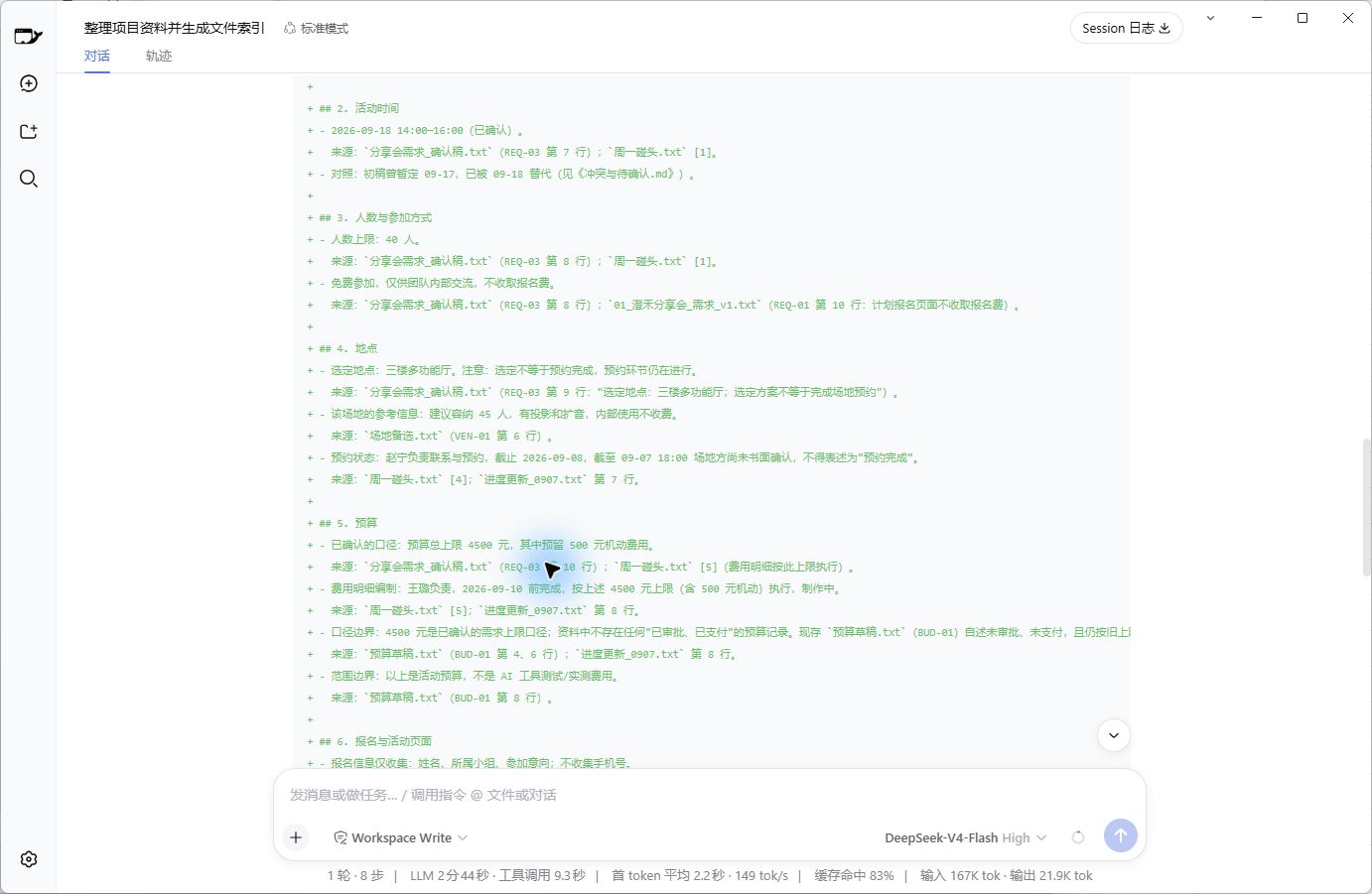Add an attachment using the plus button
Image resolution: width=1372 pixels, height=894 pixels.
(296, 837)
